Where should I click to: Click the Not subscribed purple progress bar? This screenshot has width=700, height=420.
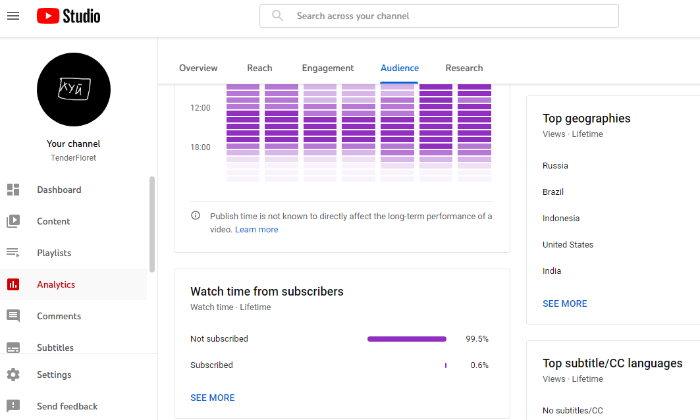(x=407, y=339)
